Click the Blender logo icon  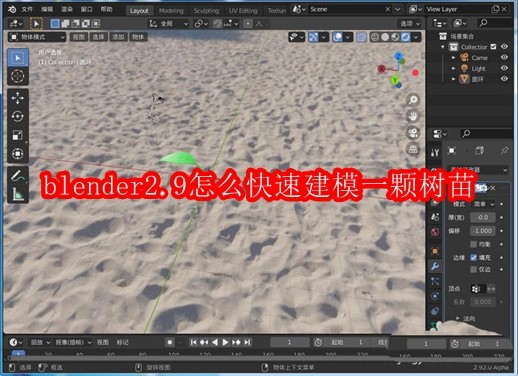coord(12,9)
